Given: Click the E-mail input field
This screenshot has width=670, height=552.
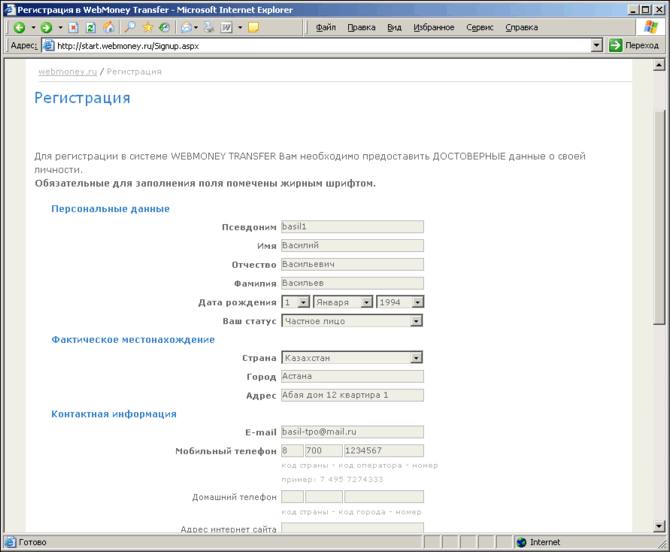Looking at the screenshot, I should tap(353, 432).
